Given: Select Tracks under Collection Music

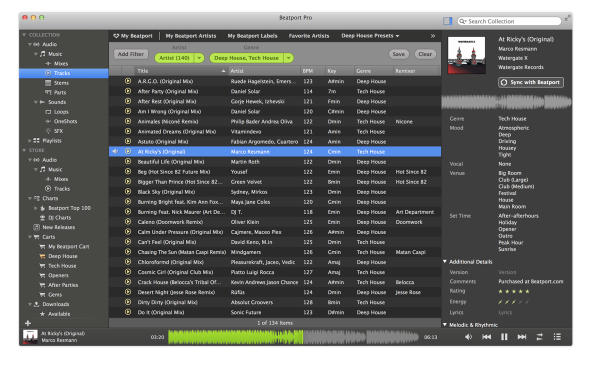Looking at the screenshot, I should point(64,73).
